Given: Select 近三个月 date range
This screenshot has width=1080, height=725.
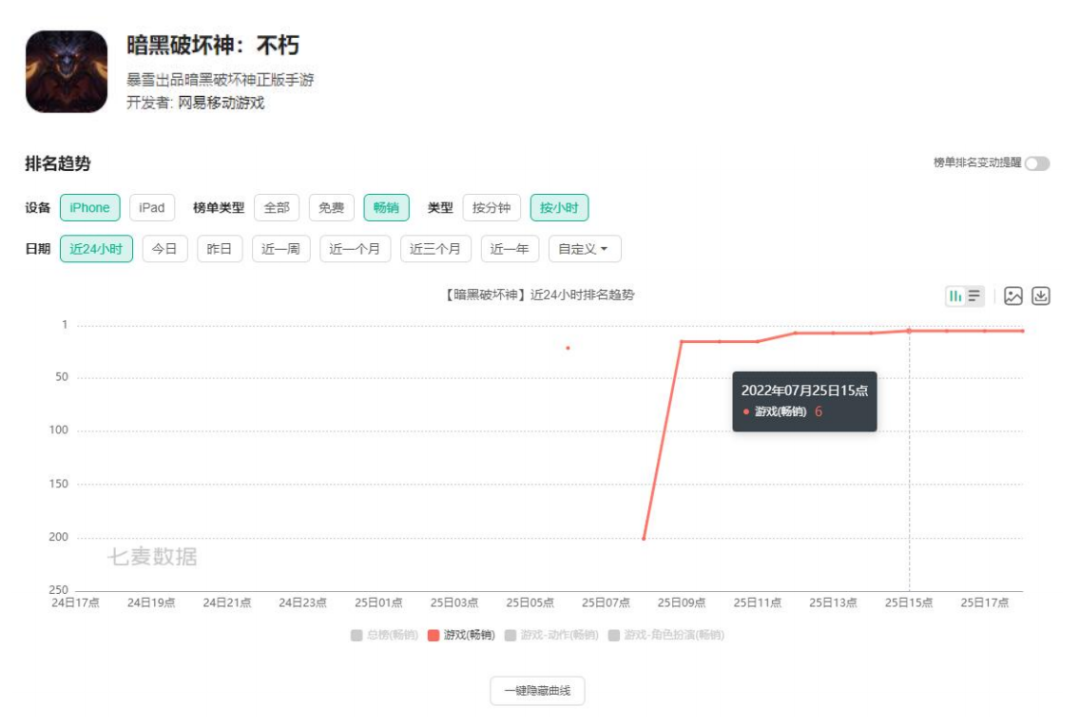Looking at the screenshot, I should pos(435,249).
